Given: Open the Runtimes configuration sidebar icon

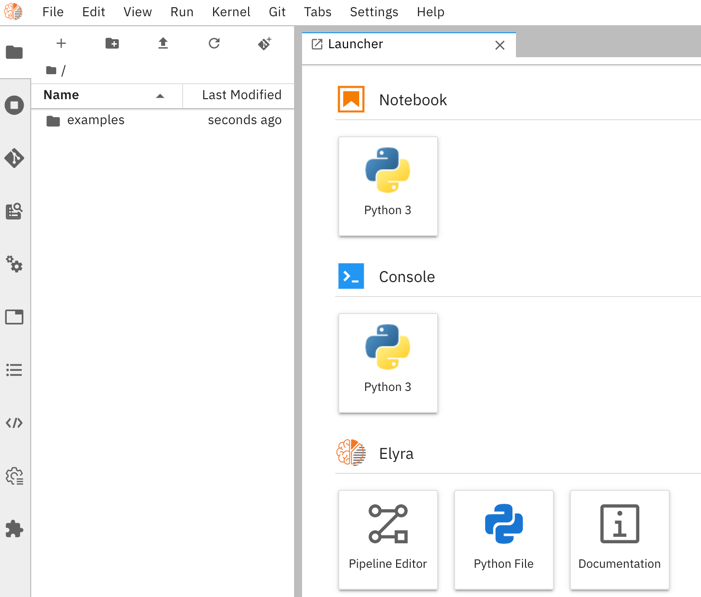Looking at the screenshot, I should tap(14, 476).
